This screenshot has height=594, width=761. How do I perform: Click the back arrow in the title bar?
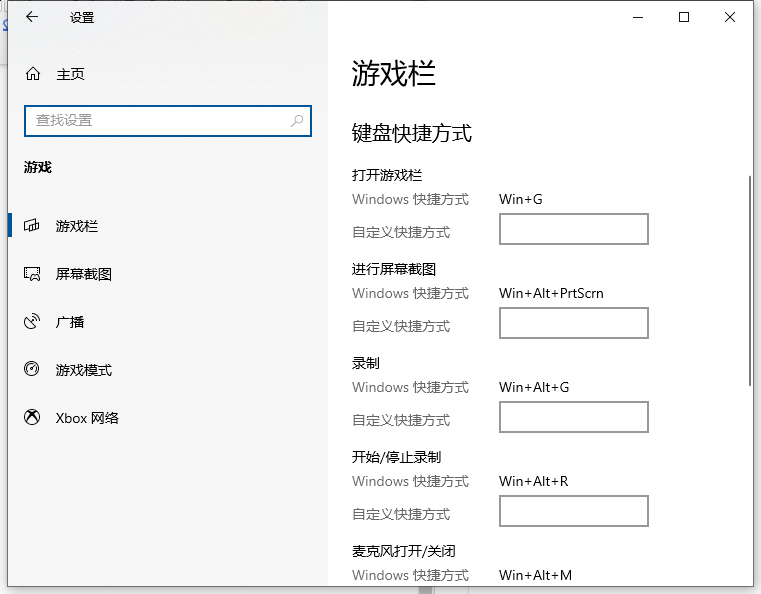(x=32, y=17)
